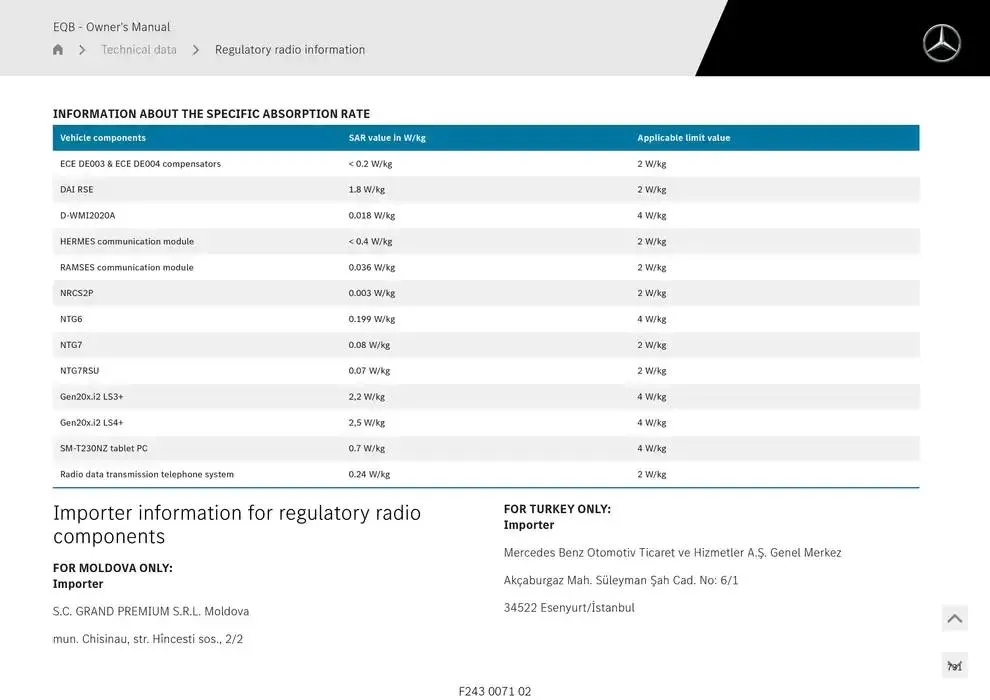This screenshot has width=990, height=700.
Task: Click the home icon in the breadcrumb
Action: tap(58, 50)
